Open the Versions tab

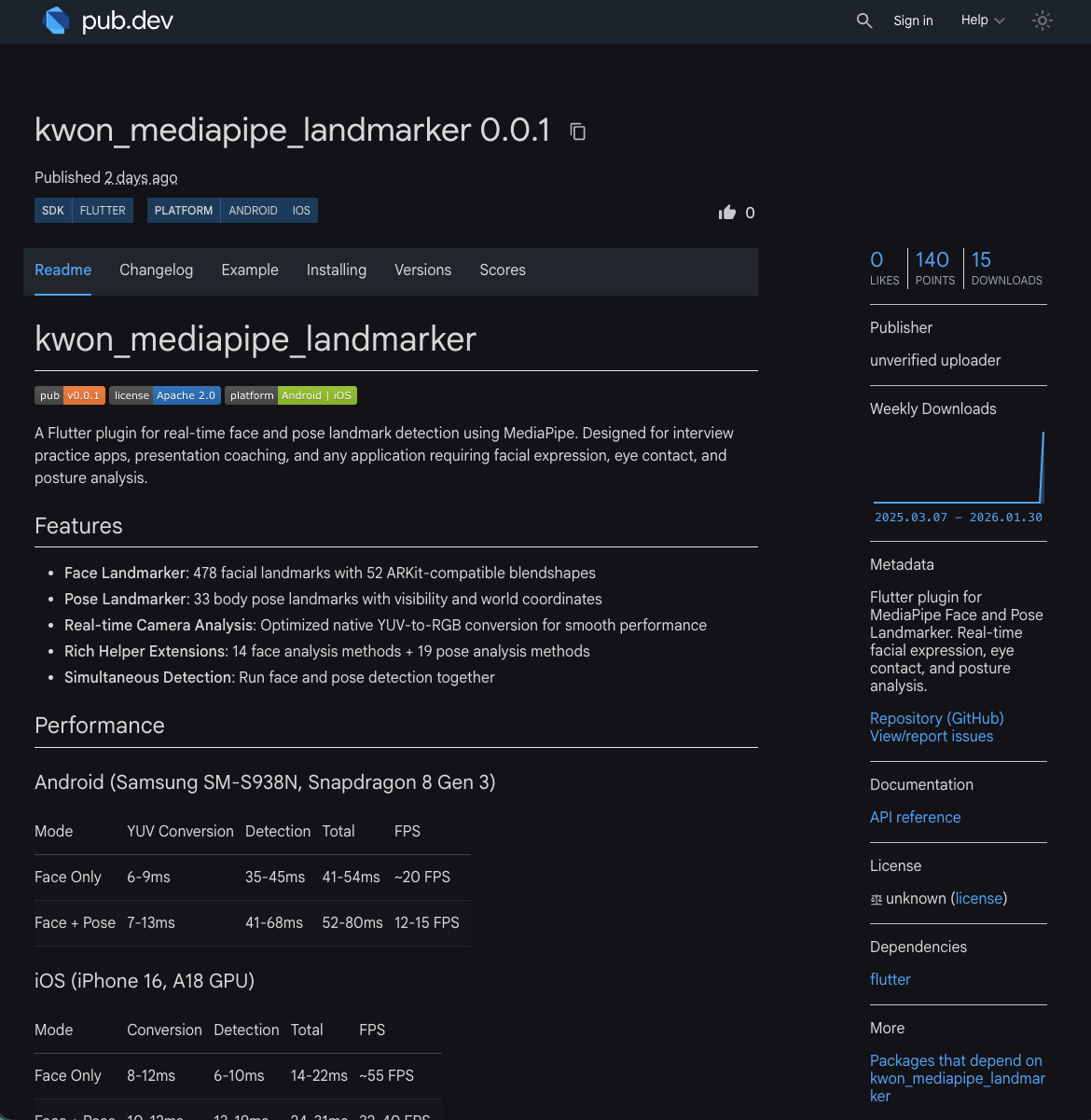[422, 270]
